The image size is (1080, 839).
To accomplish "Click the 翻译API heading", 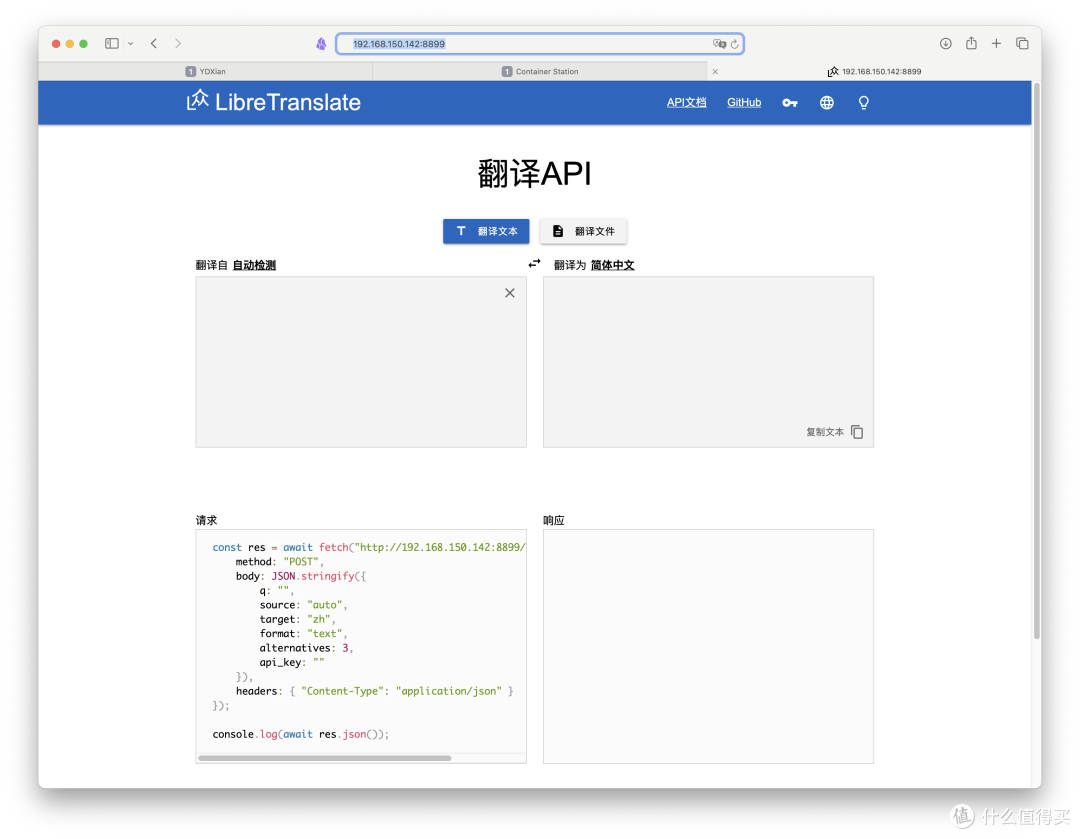I will coord(534,174).
